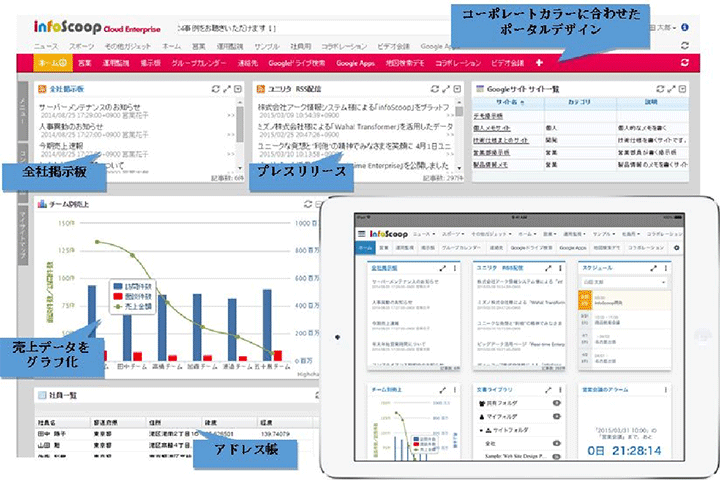This screenshot has height=480, width=720.
Task: Refresh the 全社掲示板 widget
Action: (x=215, y=89)
